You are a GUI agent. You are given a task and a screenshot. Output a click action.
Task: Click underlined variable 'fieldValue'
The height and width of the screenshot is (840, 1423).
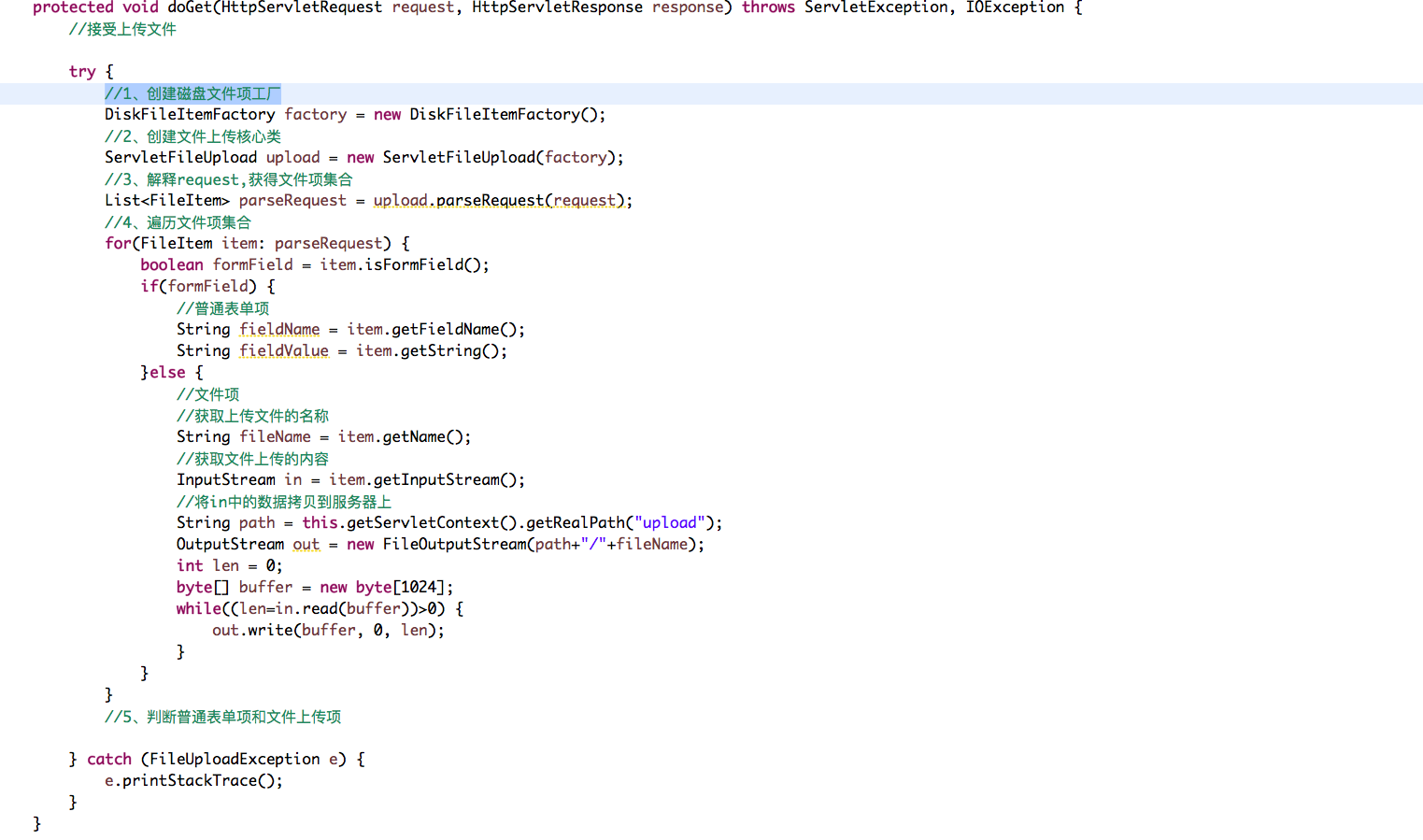(284, 350)
